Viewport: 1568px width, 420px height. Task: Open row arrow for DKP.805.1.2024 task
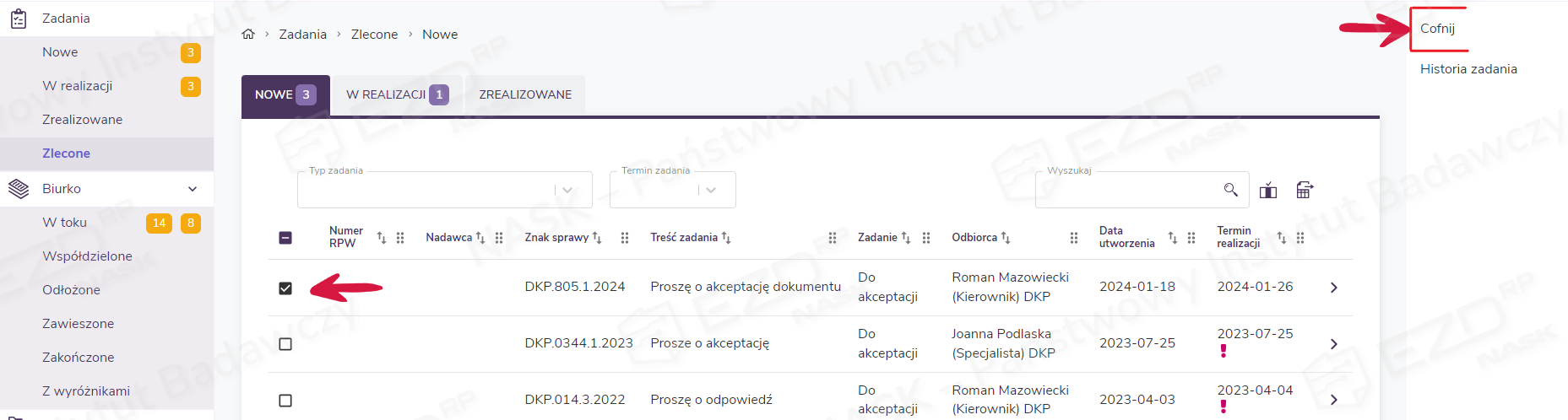[x=1333, y=288]
